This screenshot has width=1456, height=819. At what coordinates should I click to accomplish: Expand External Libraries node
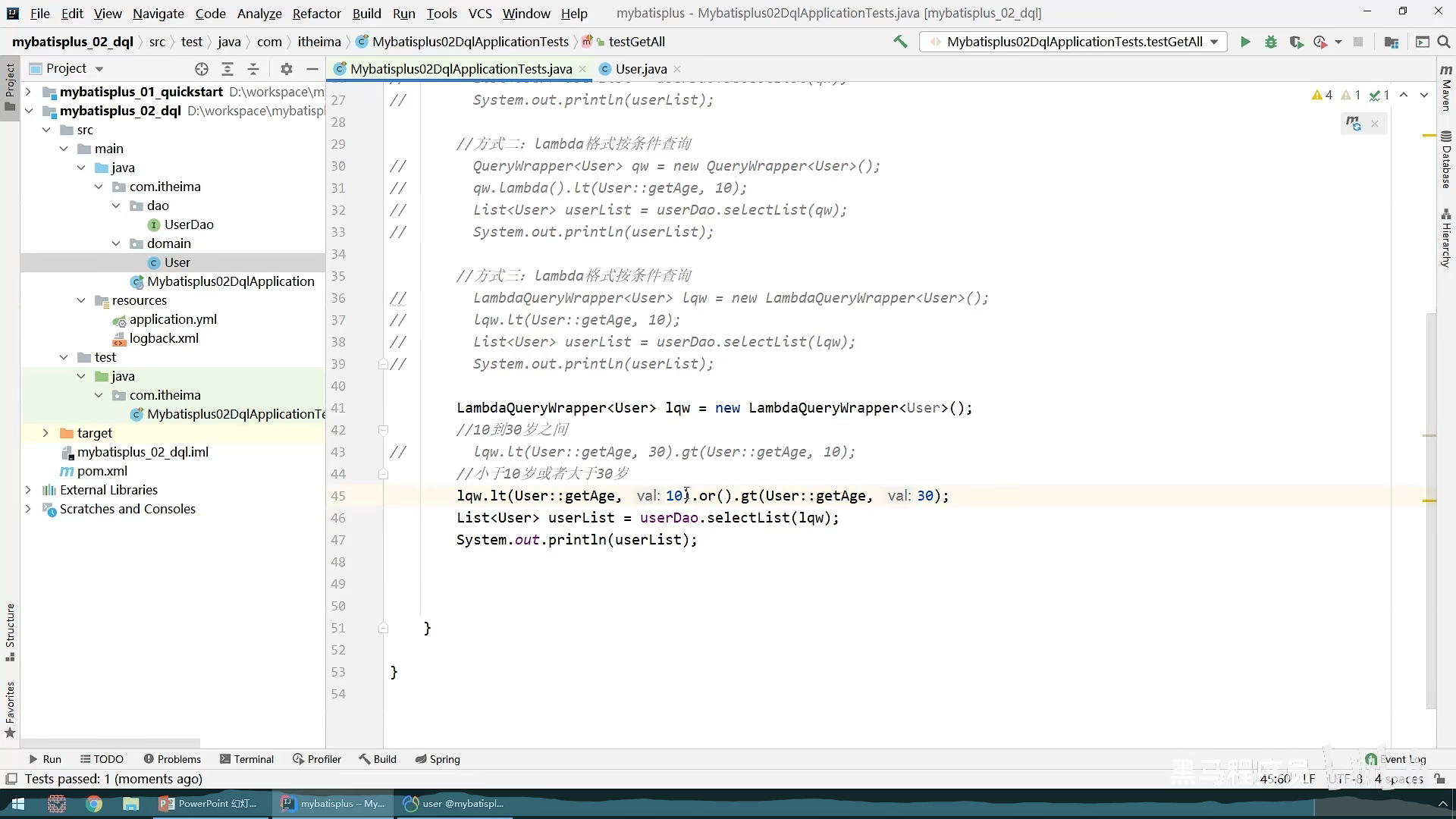tap(28, 490)
